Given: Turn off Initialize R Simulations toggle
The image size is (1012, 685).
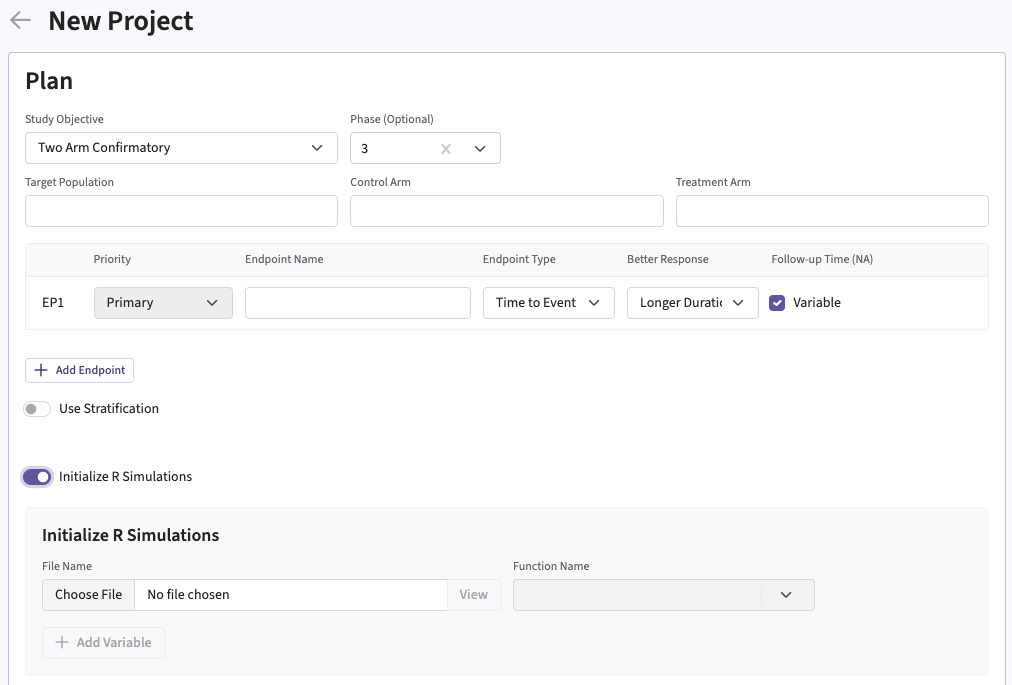Looking at the screenshot, I should point(37,477).
